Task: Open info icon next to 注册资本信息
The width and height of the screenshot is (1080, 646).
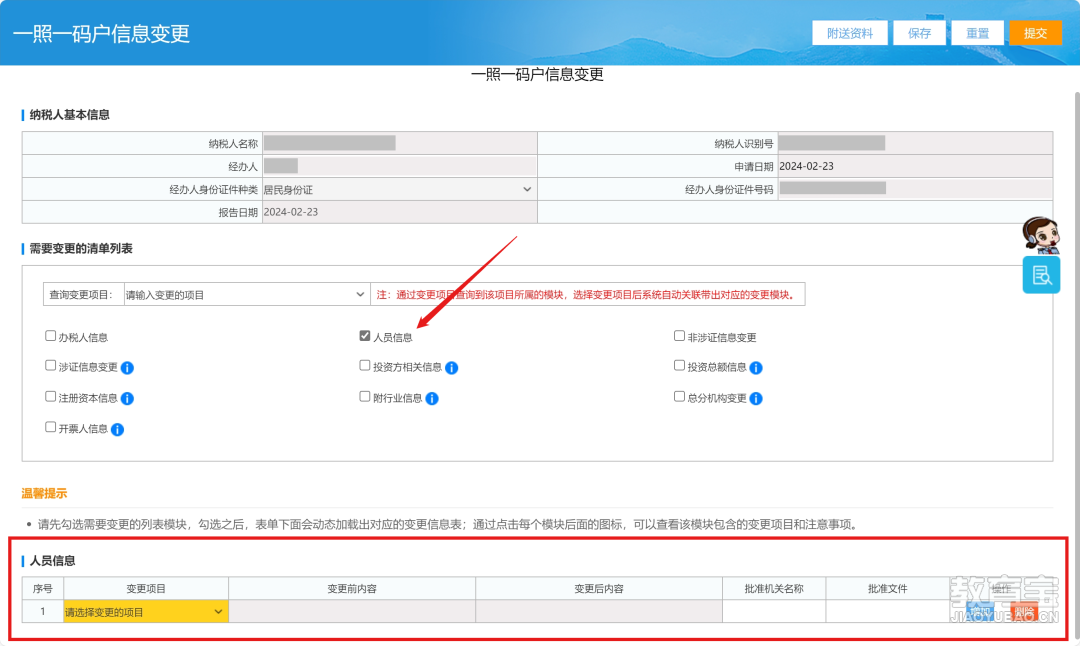Action: coord(127,399)
